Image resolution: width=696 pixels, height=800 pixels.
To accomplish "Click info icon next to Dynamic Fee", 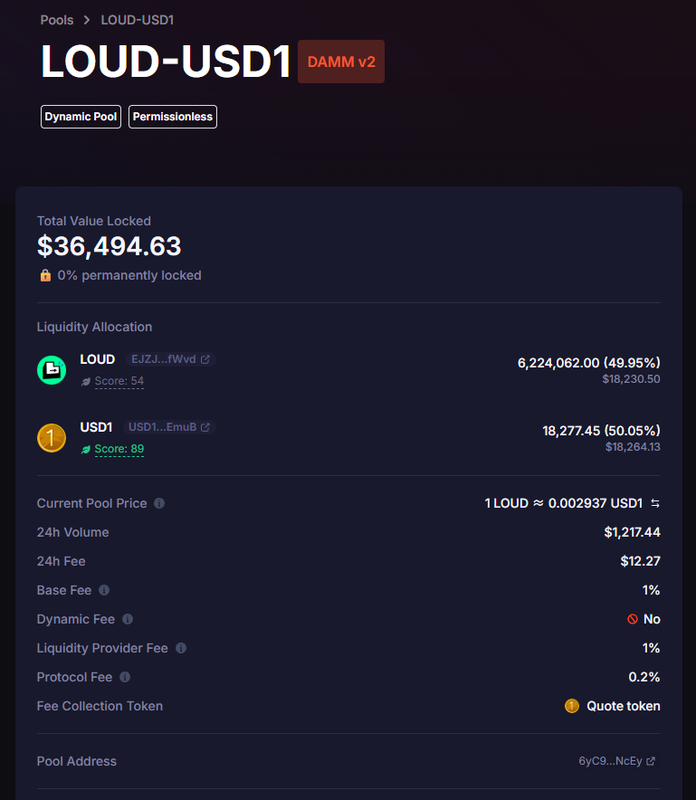I will [127, 620].
